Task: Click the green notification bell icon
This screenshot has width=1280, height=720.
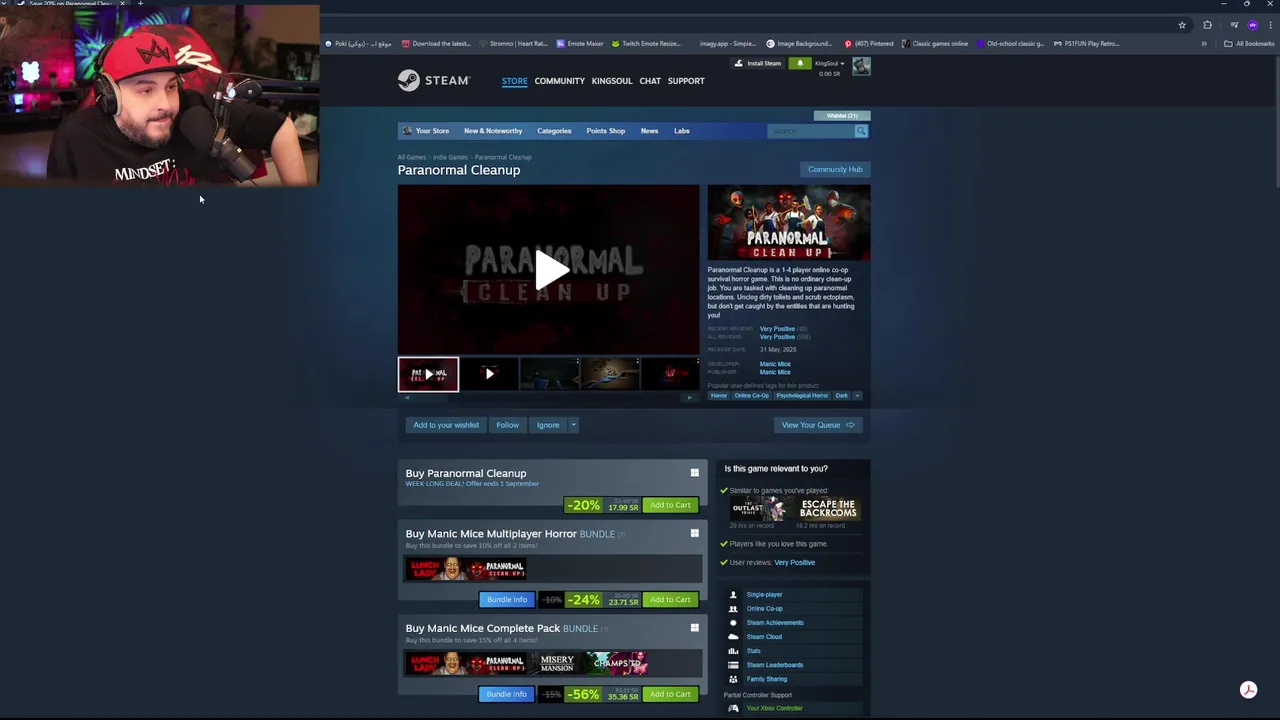Action: point(799,63)
